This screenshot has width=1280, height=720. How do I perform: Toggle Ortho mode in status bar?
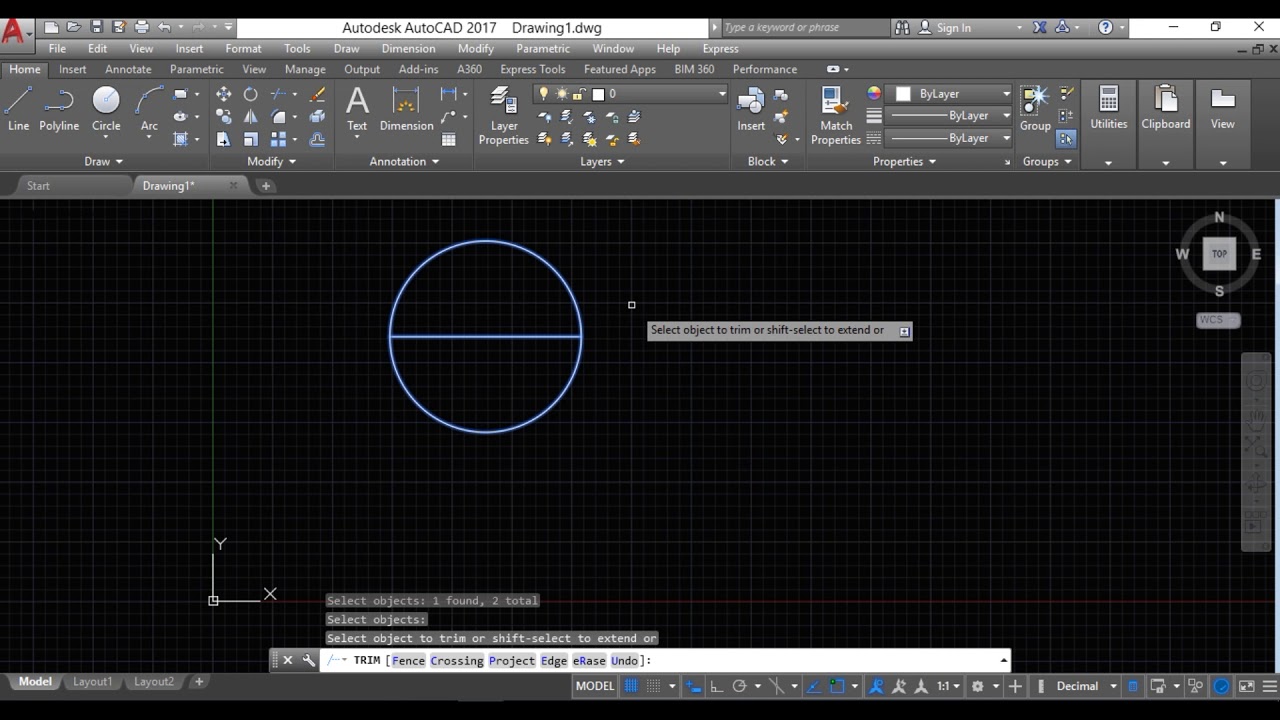716,686
